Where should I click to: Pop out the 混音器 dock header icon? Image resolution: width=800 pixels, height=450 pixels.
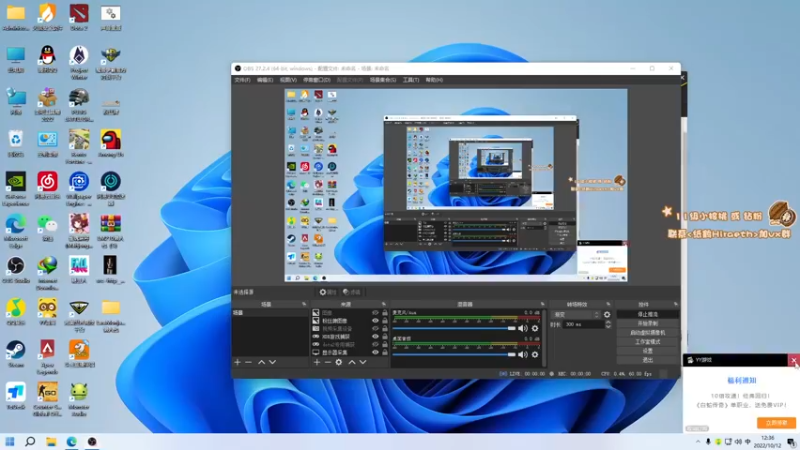(542, 304)
